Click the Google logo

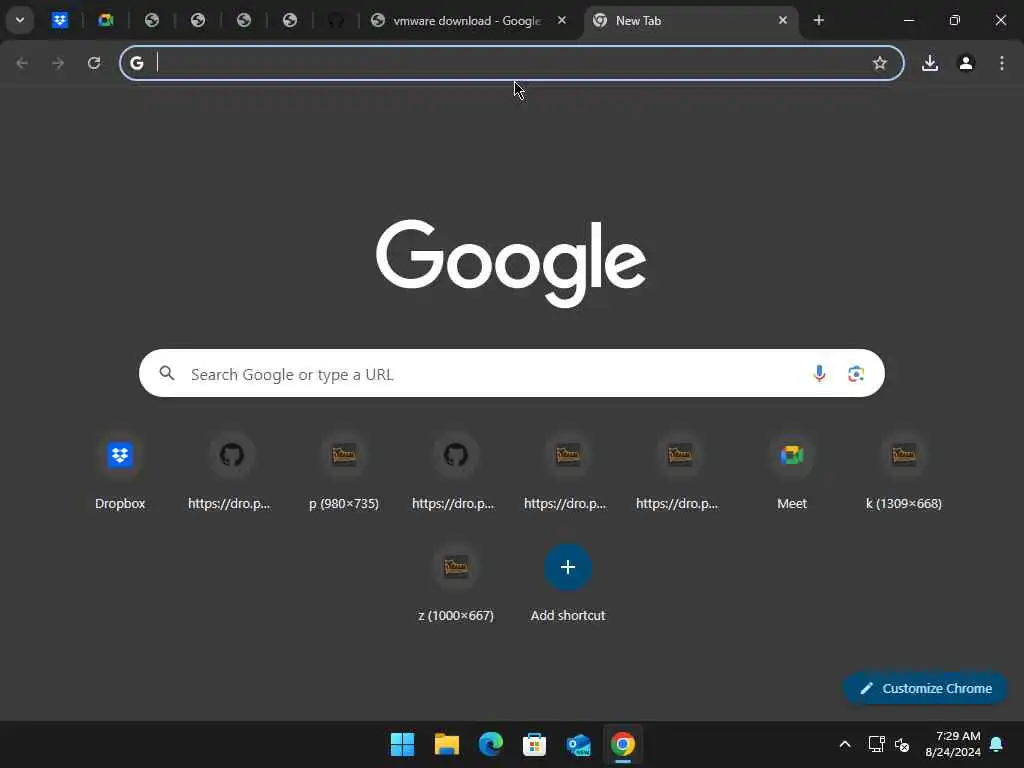pyautogui.click(x=511, y=263)
